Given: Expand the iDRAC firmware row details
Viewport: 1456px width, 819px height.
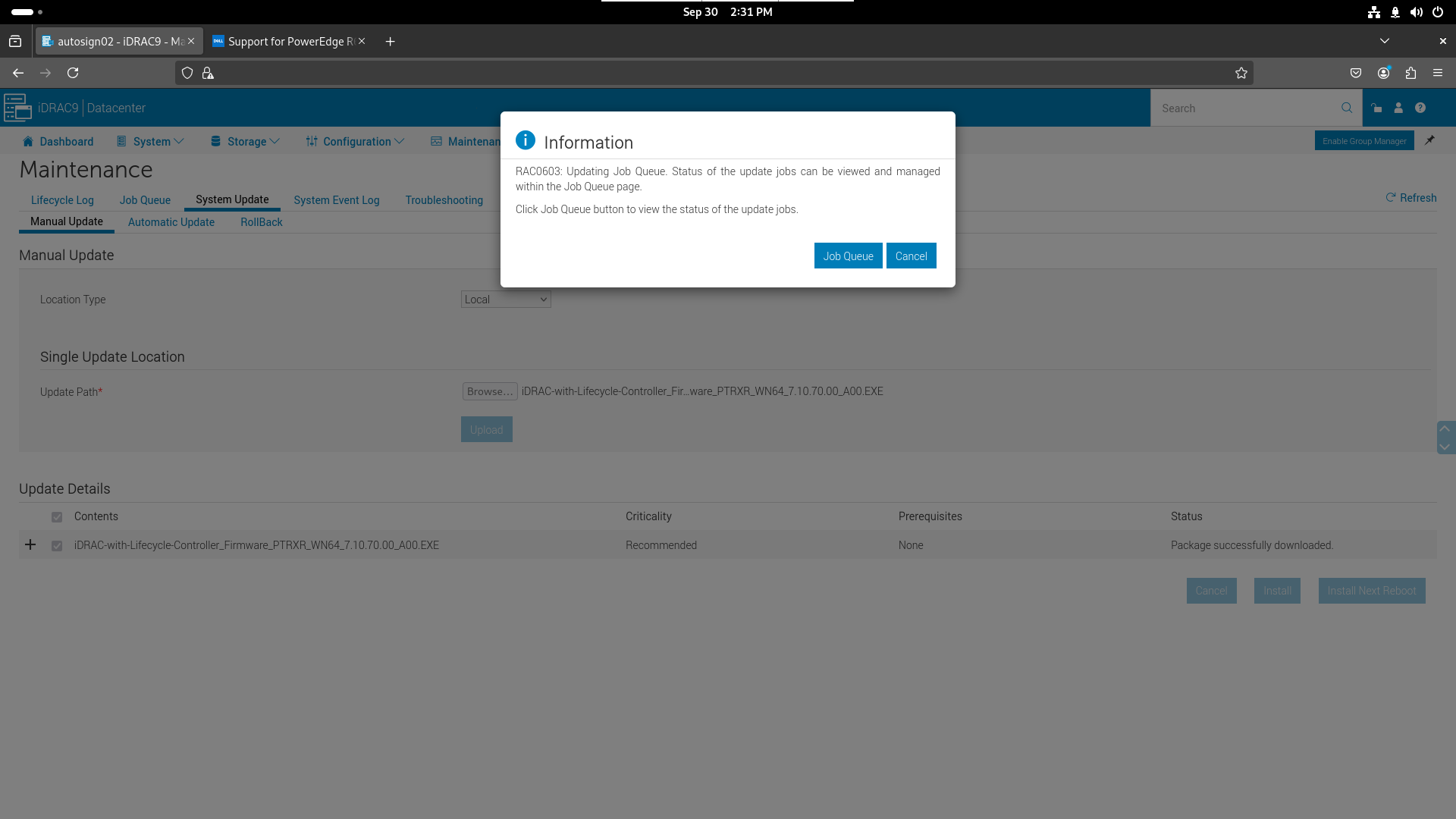Looking at the screenshot, I should (x=30, y=544).
